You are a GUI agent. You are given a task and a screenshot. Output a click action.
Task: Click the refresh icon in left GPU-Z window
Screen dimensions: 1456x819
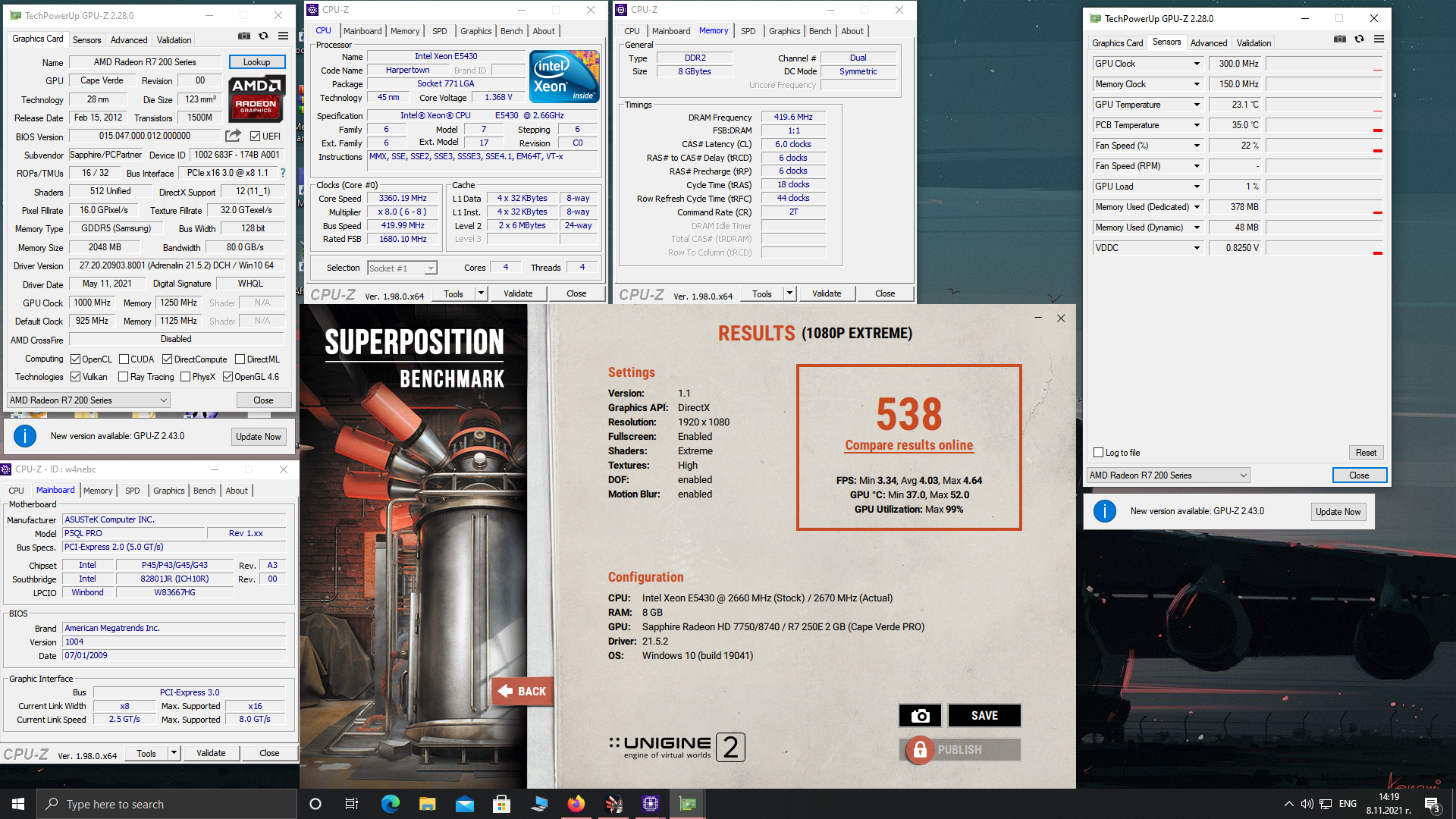pyautogui.click(x=263, y=36)
